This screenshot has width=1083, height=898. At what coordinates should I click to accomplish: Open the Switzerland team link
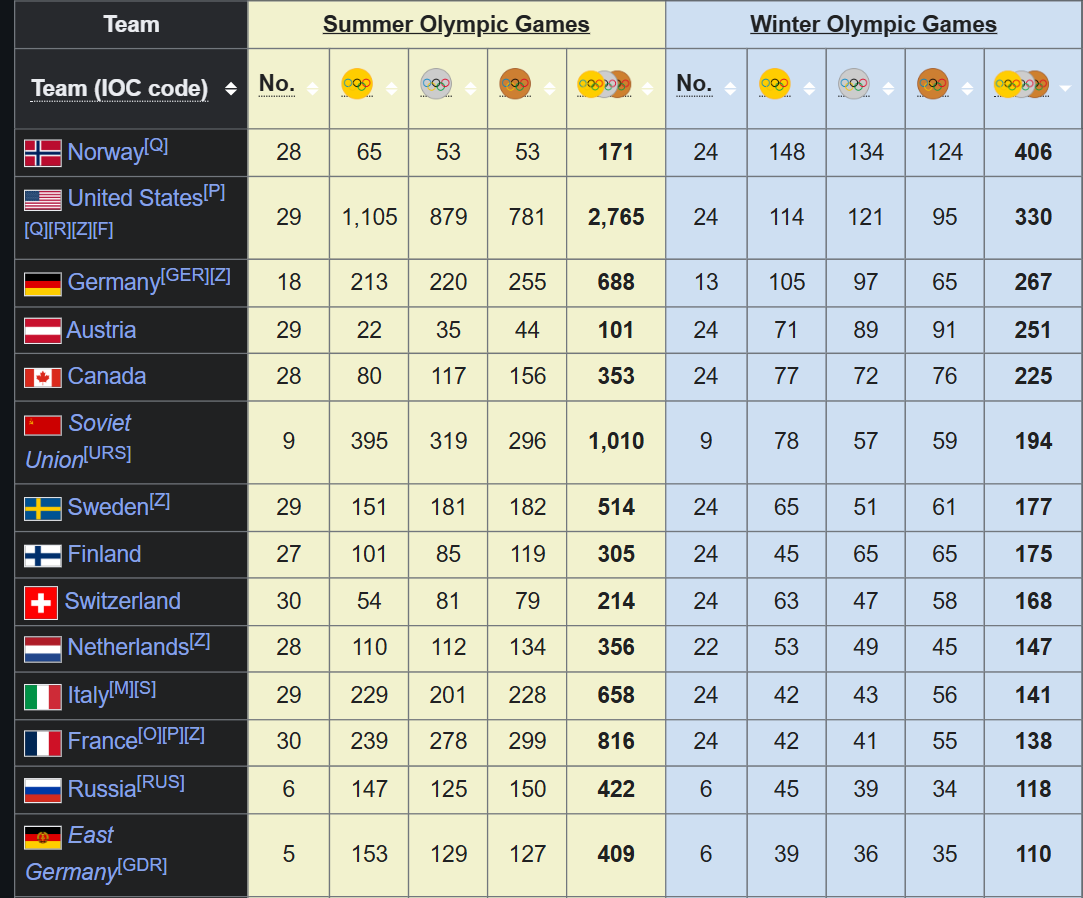(123, 601)
